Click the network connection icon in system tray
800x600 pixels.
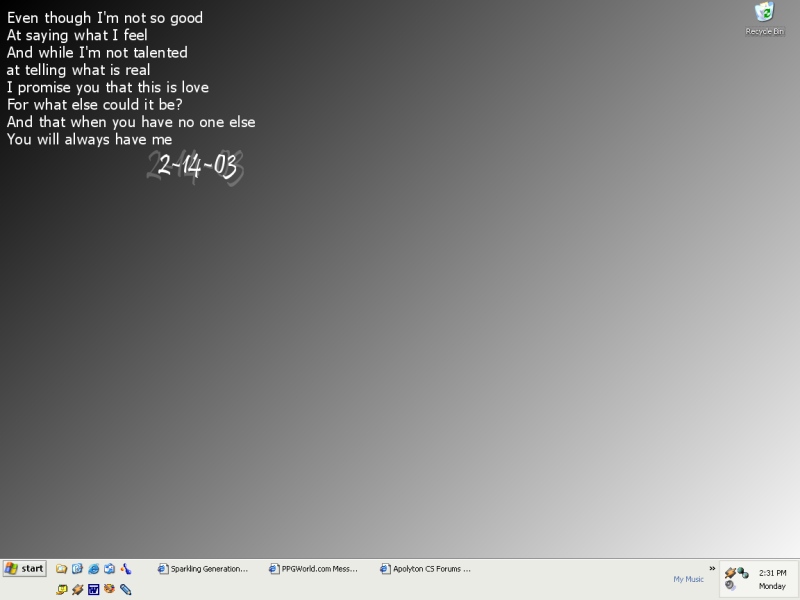coord(742,573)
